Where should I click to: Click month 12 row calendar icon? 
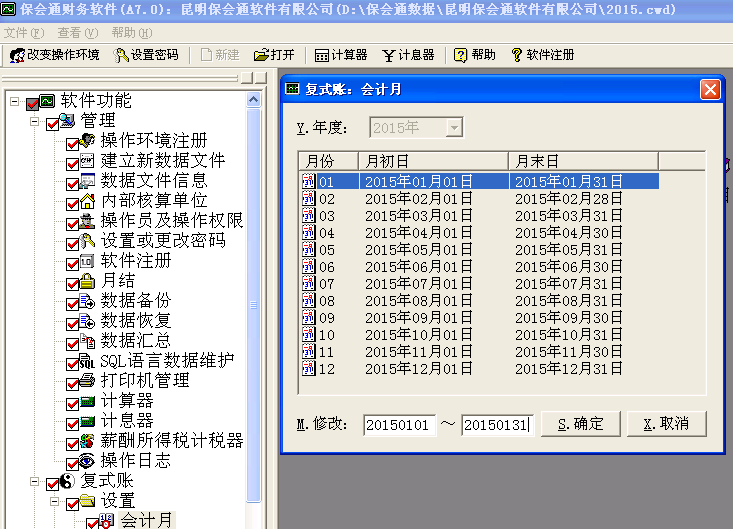[309, 369]
